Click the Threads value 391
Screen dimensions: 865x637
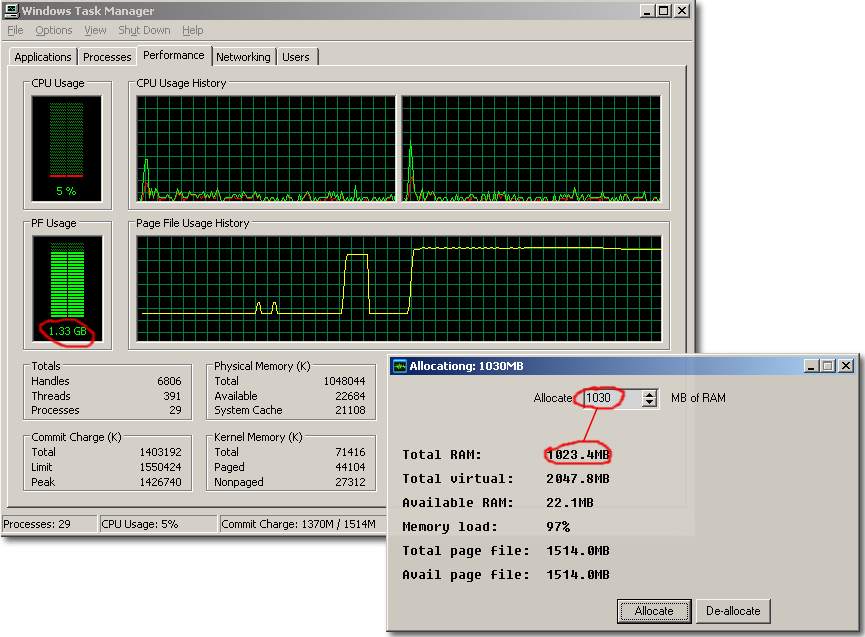(x=172, y=396)
